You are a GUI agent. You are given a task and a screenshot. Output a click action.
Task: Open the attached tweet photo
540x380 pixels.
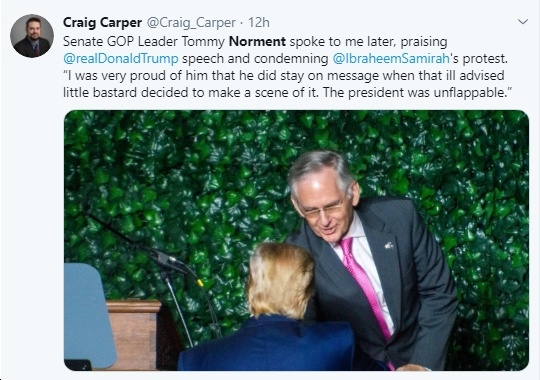(296, 240)
